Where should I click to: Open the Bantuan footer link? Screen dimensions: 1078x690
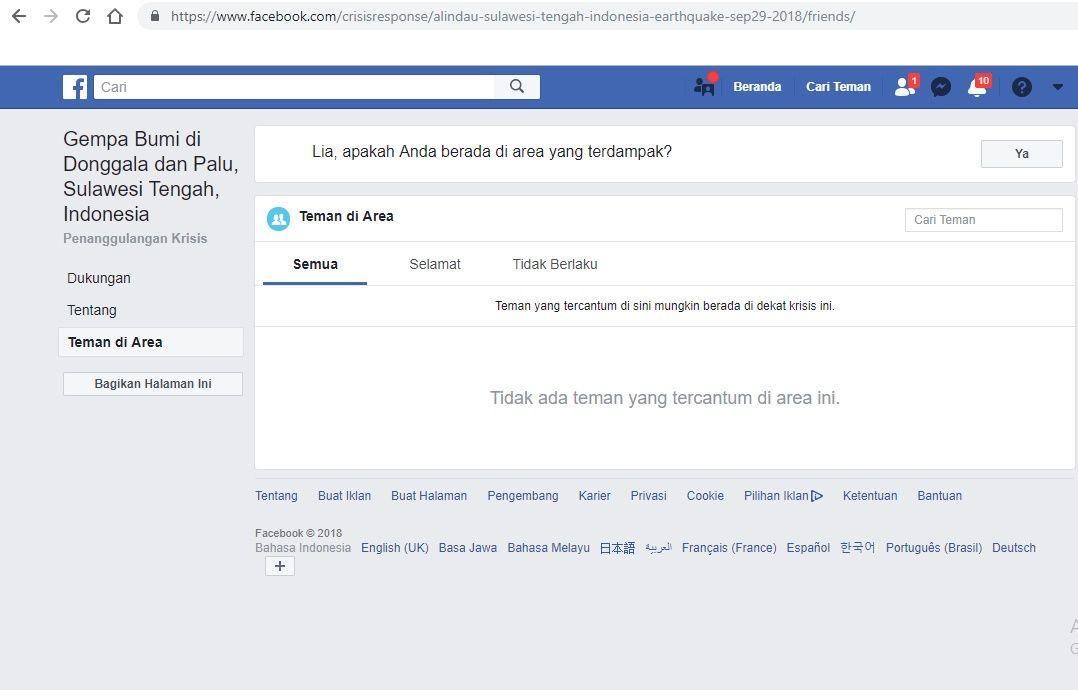coord(939,496)
